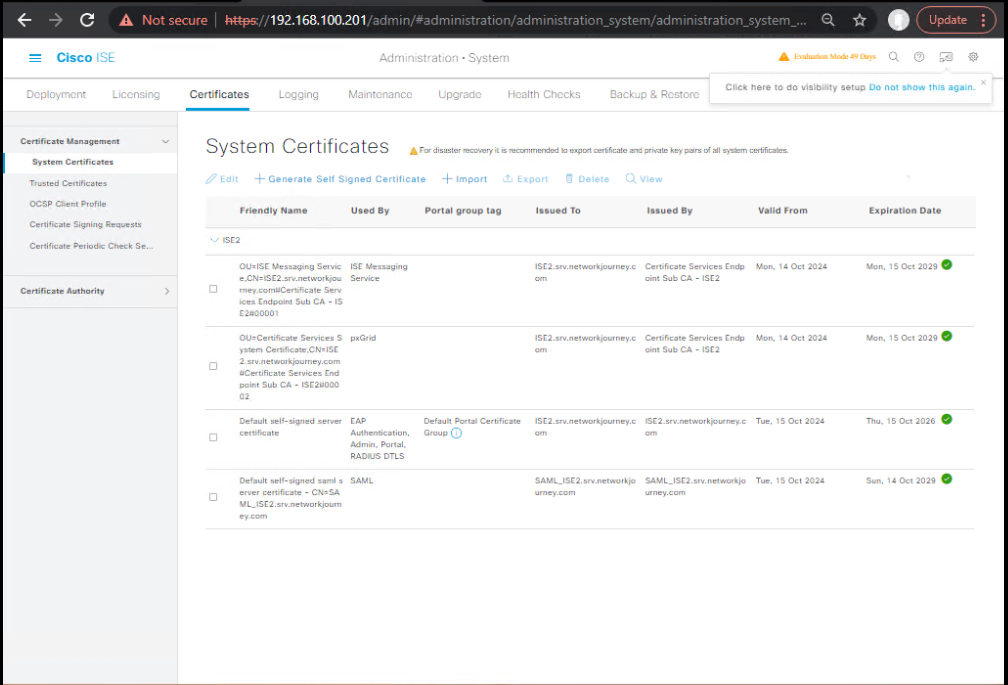Bookmark this page with the star icon
This screenshot has width=1008, height=685.
[860, 20]
